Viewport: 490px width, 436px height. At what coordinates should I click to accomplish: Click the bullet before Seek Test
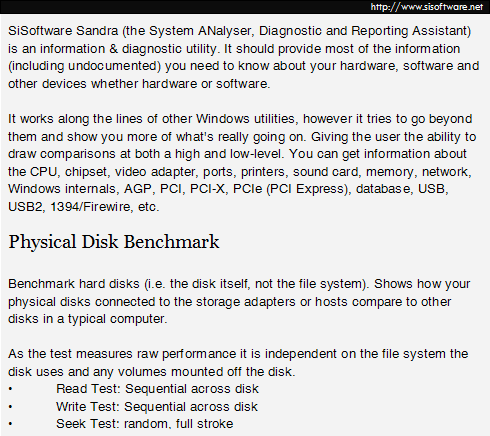point(10,424)
